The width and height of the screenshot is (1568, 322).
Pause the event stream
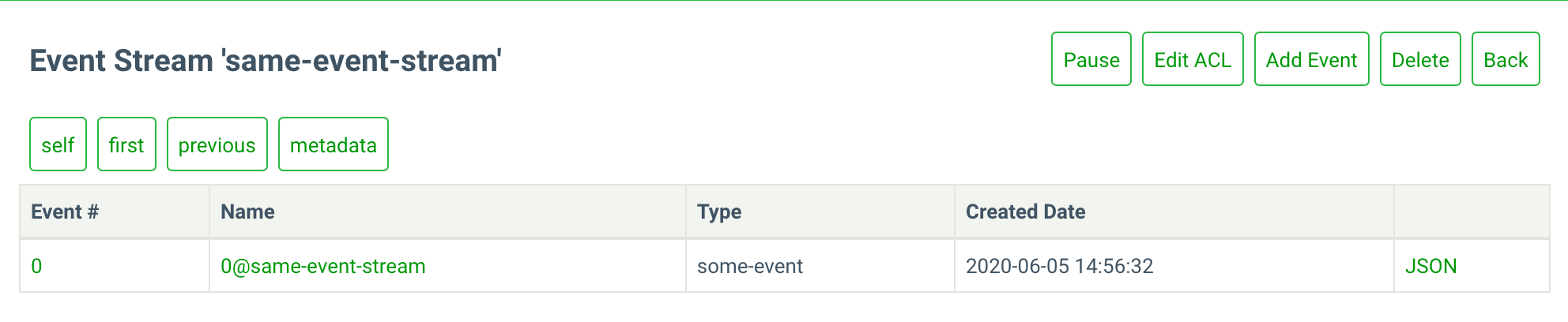(x=1091, y=59)
